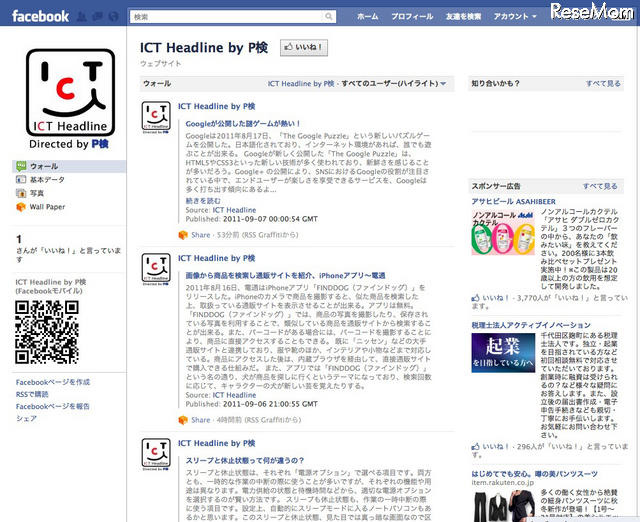Open post avatar for FINDDOG iPhone app post
Image resolution: width=640 pixels, height=522 pixels.
(156, 269)
